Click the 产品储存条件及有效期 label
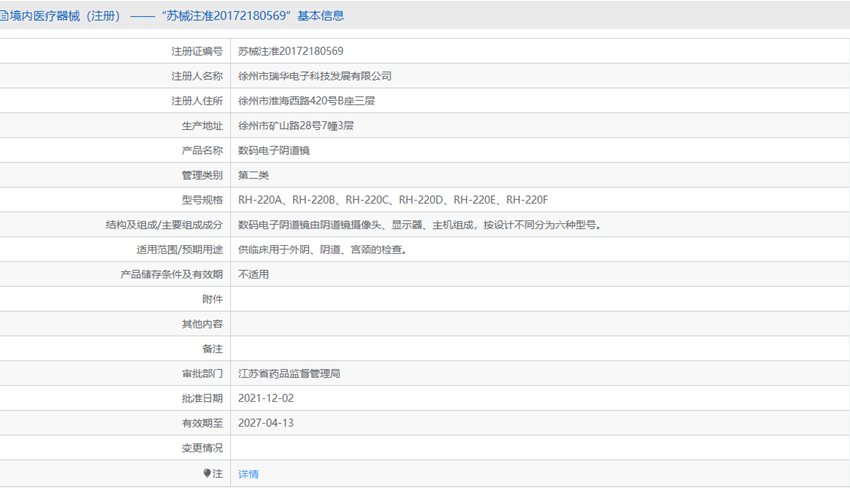The height and width of the screenshot is (490, 850). coord(171,275)
